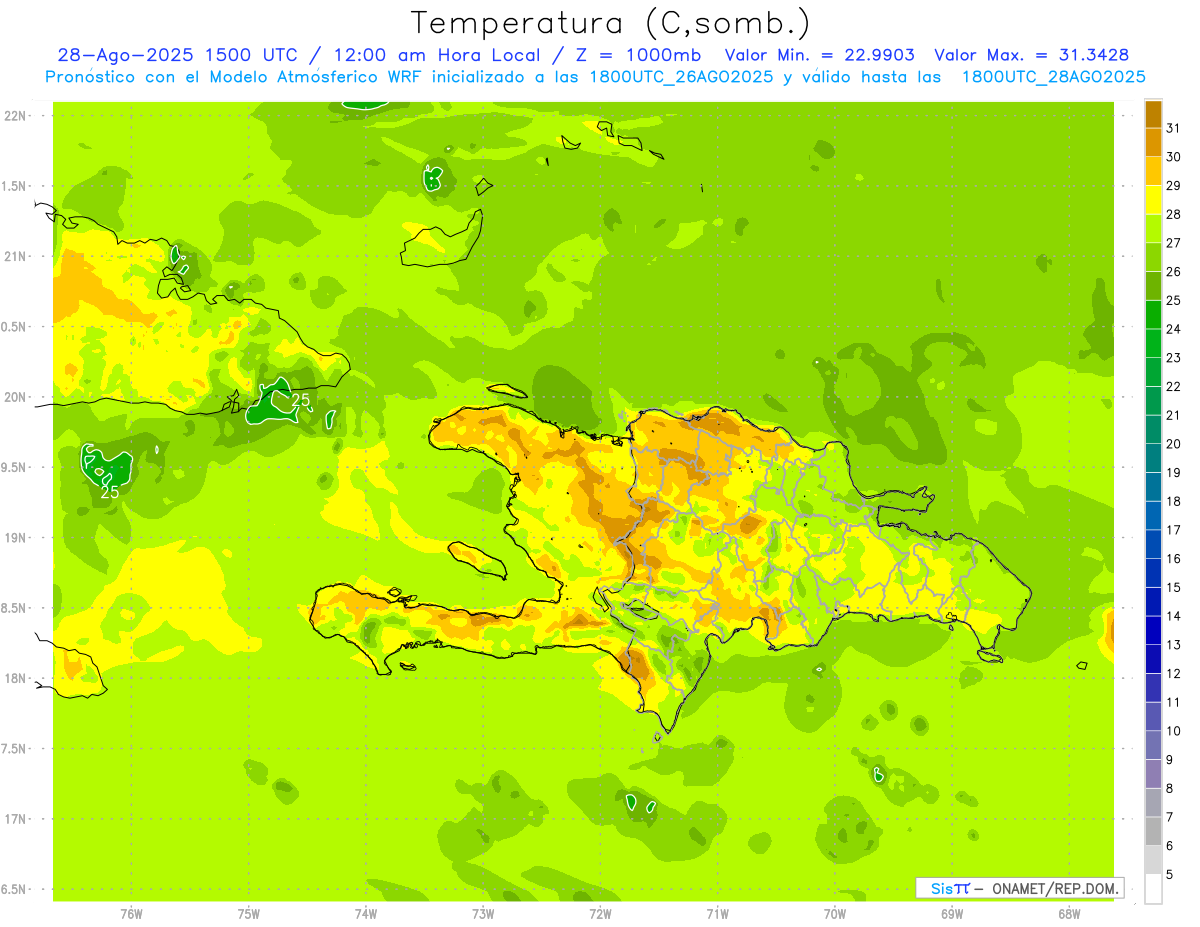The image size is (1200, 927).
Task: Click the 31 value on the color scale
Action: [x=1173, y=128]
